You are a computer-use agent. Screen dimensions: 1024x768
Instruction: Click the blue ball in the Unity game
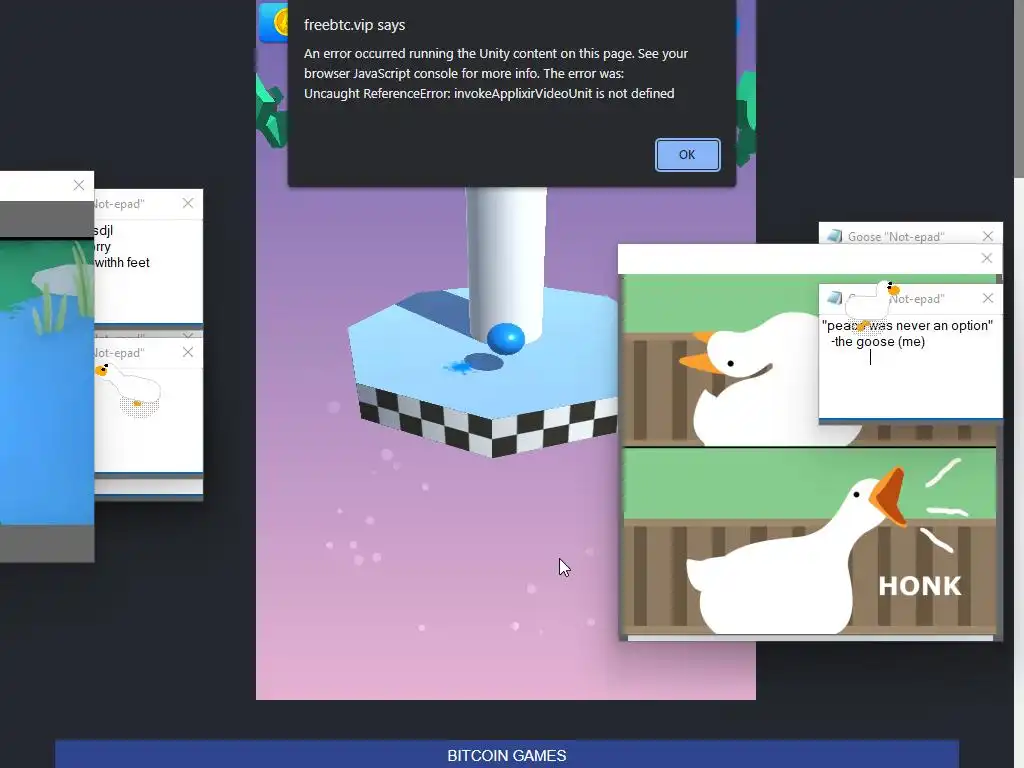pos(505,338)
